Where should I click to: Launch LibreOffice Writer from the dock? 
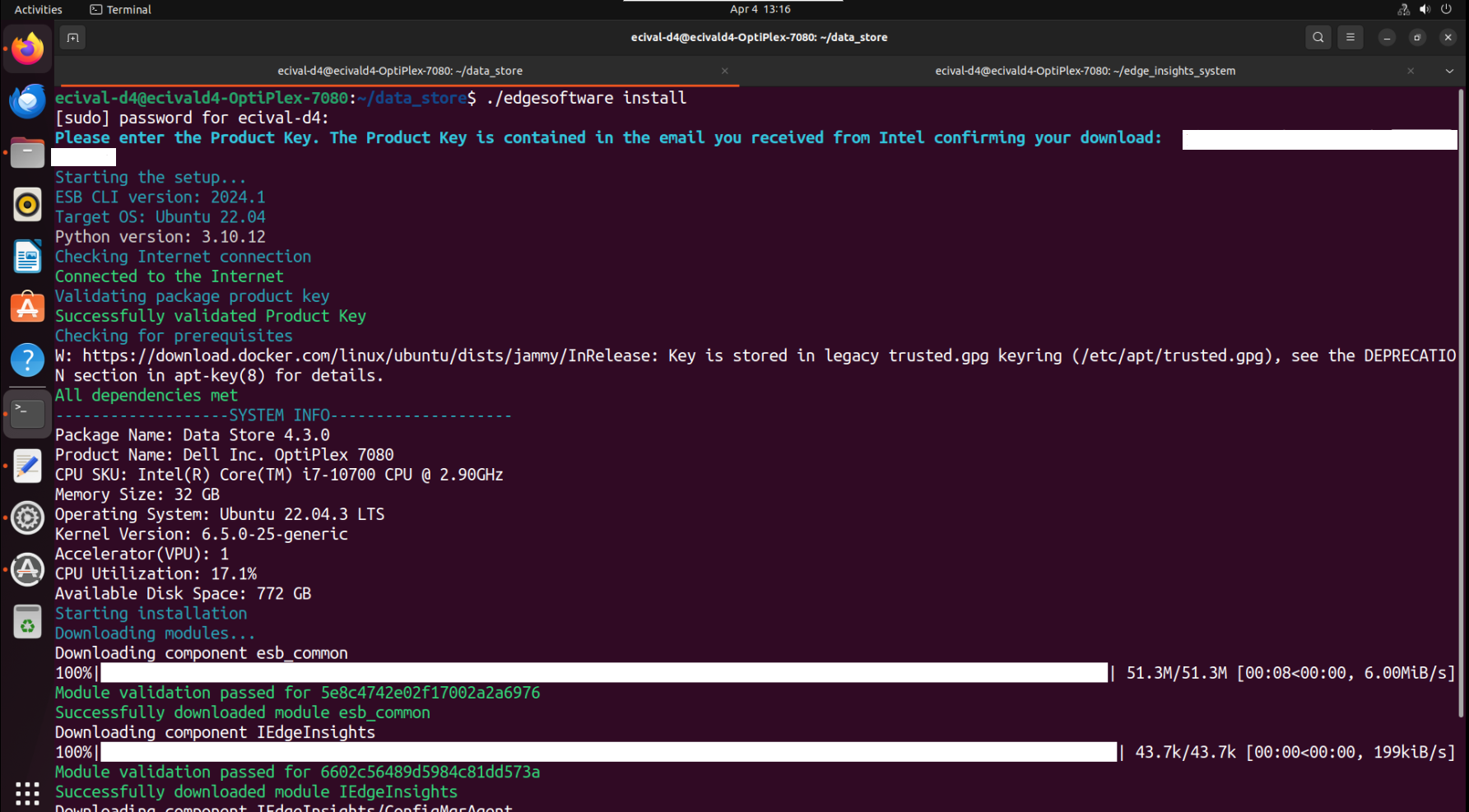coord(27,257)
